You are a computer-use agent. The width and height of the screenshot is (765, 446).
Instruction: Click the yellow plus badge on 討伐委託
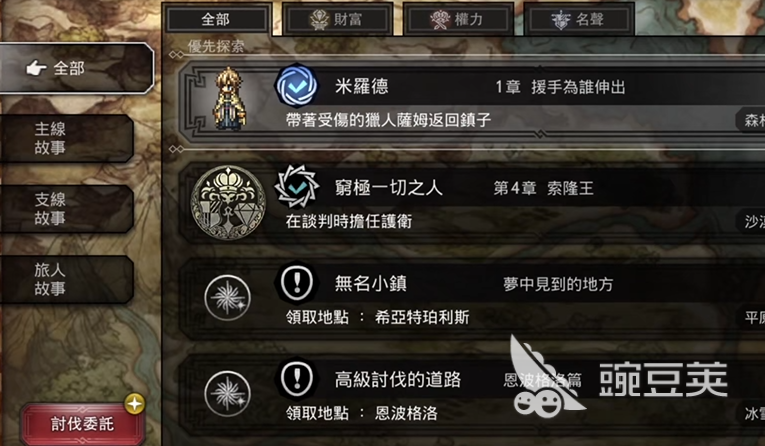click(135, 404)
